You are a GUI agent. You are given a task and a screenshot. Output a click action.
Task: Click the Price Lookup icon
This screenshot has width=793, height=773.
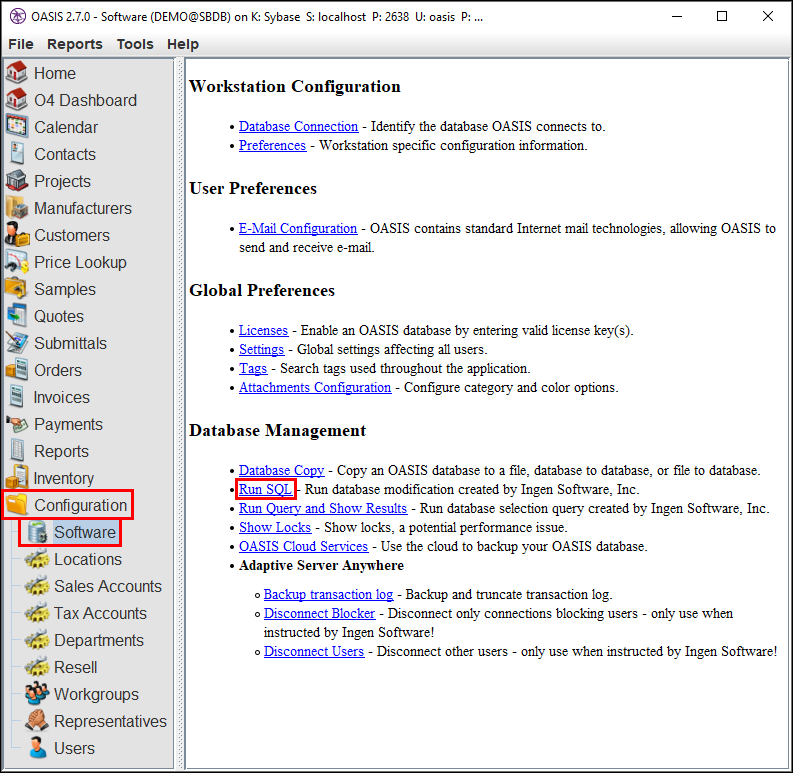click(17, 262)
